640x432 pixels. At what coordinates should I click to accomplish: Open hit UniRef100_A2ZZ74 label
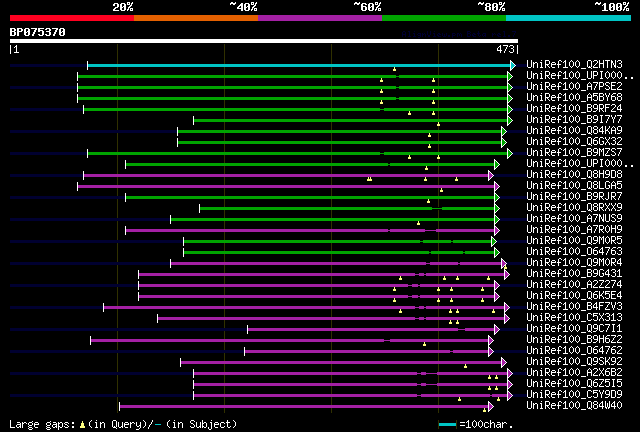[x=574, y=285]
